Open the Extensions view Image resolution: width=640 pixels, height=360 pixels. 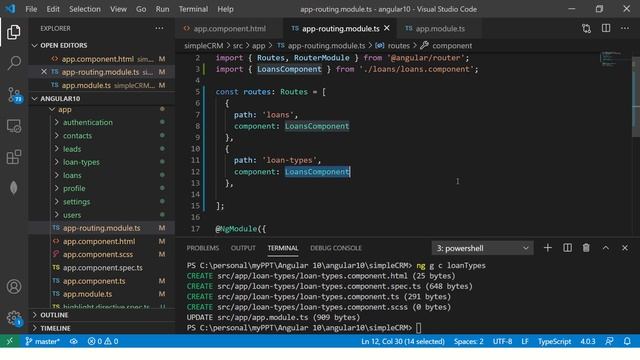13,157
